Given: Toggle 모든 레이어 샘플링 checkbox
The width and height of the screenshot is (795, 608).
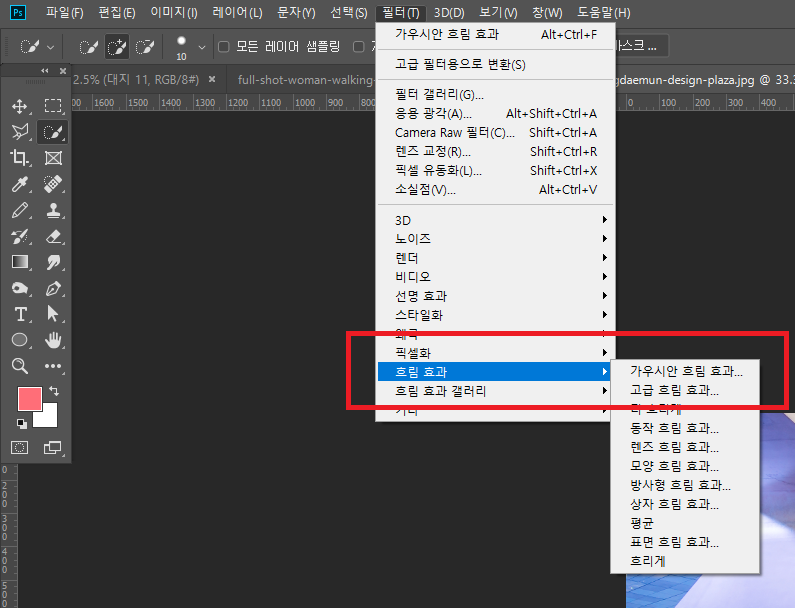Looking at the screenshot, I should (x=224, y=47).
